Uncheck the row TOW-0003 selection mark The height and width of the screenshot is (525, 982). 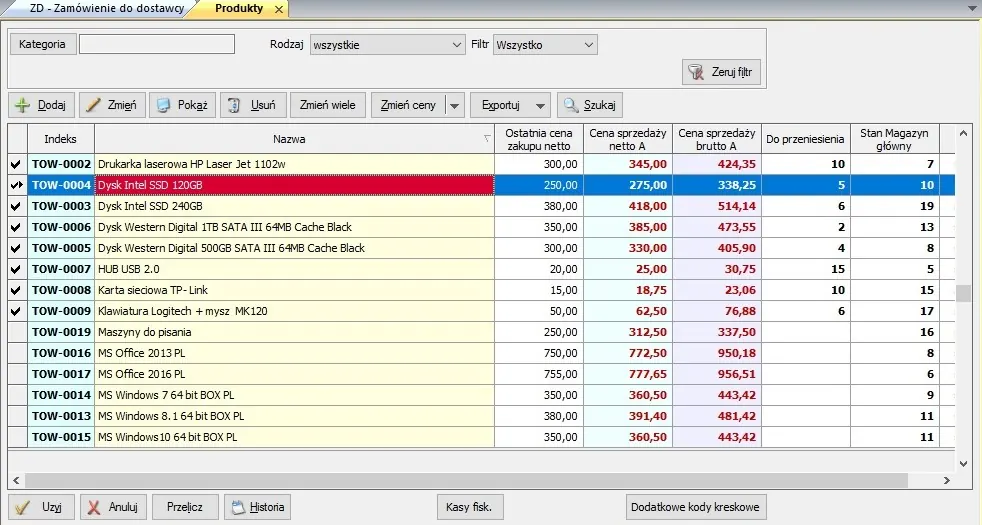click(17, 206)
